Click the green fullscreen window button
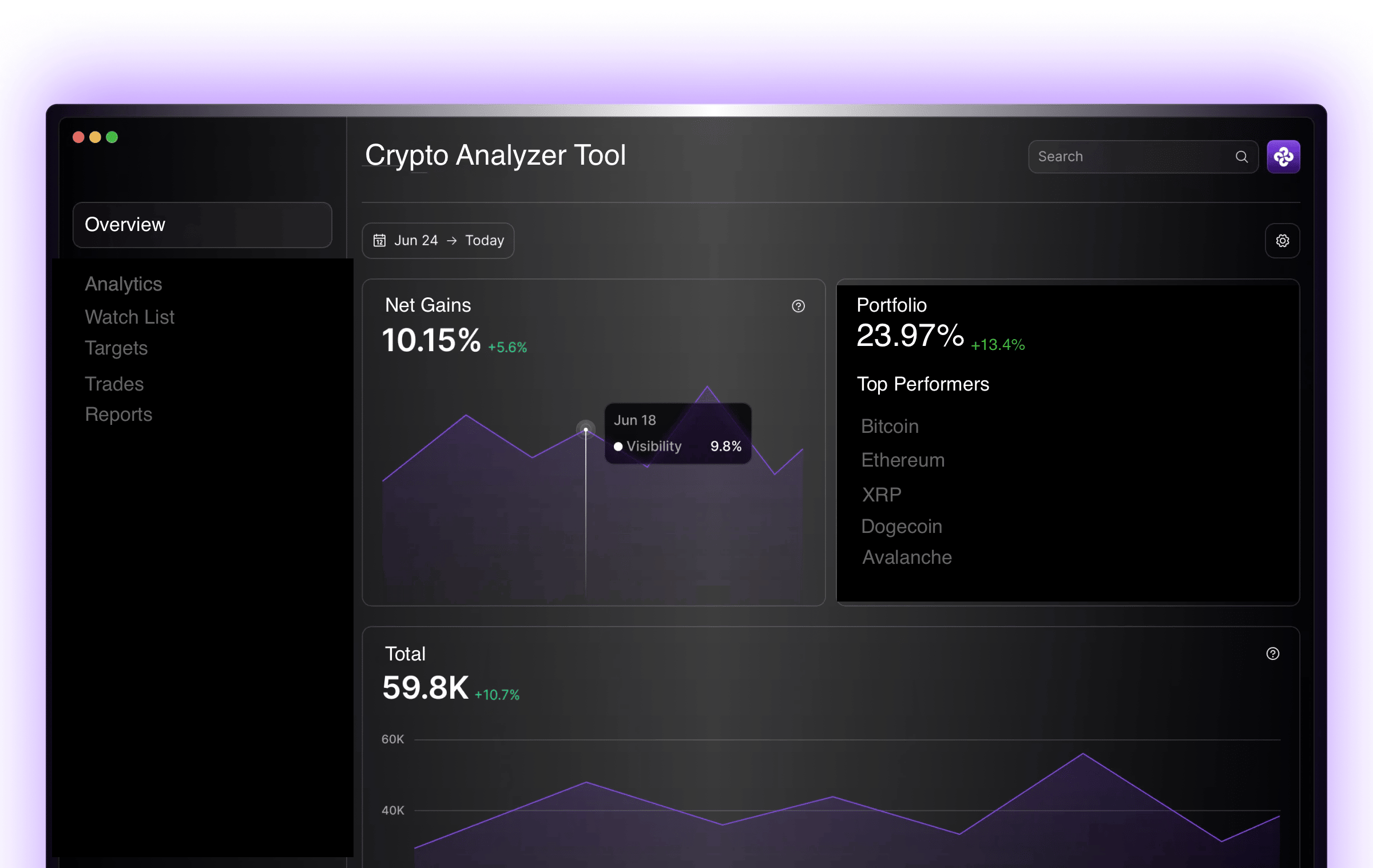 [x=112, y=137]
